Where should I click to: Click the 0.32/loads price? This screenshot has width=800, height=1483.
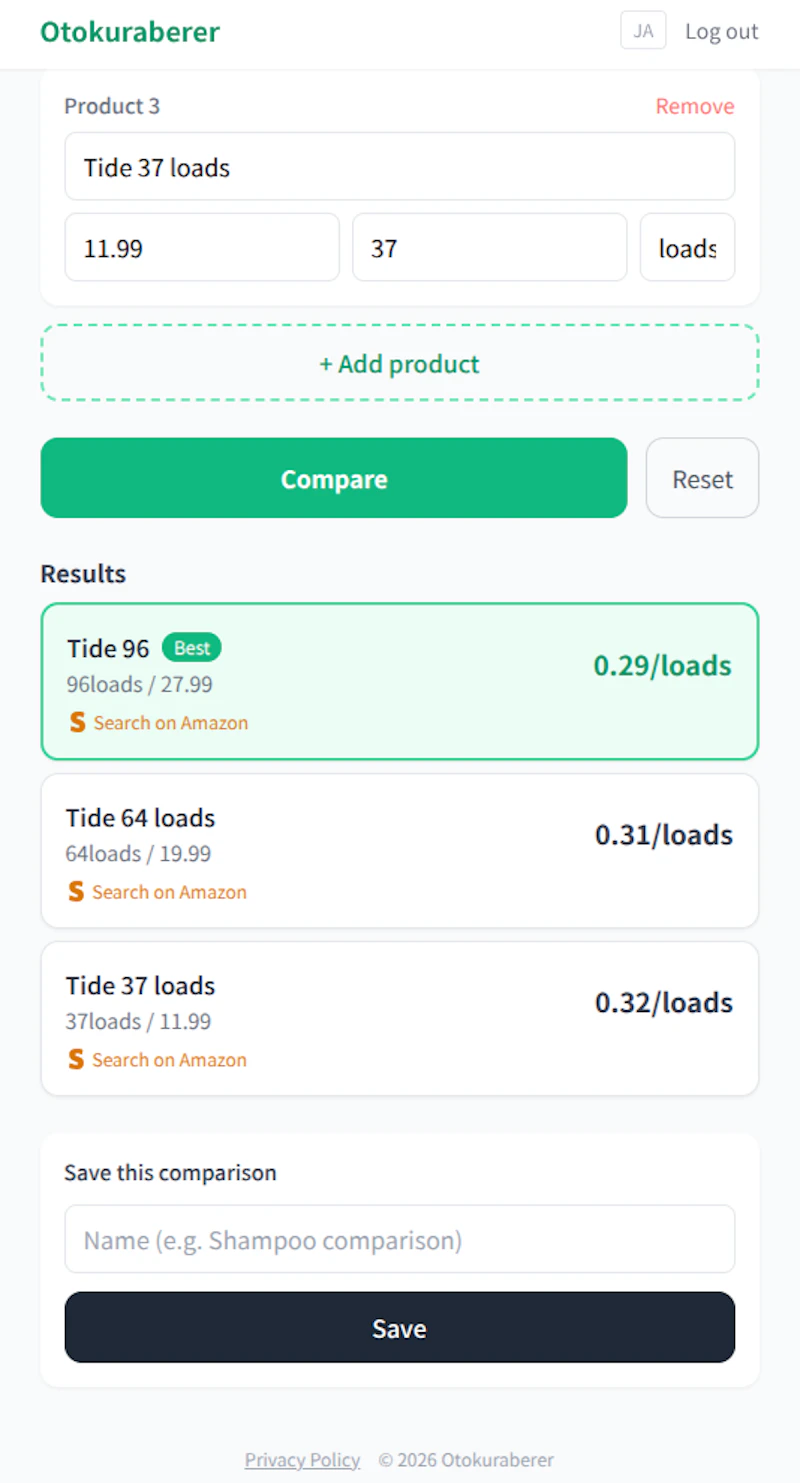(664, 1003)
